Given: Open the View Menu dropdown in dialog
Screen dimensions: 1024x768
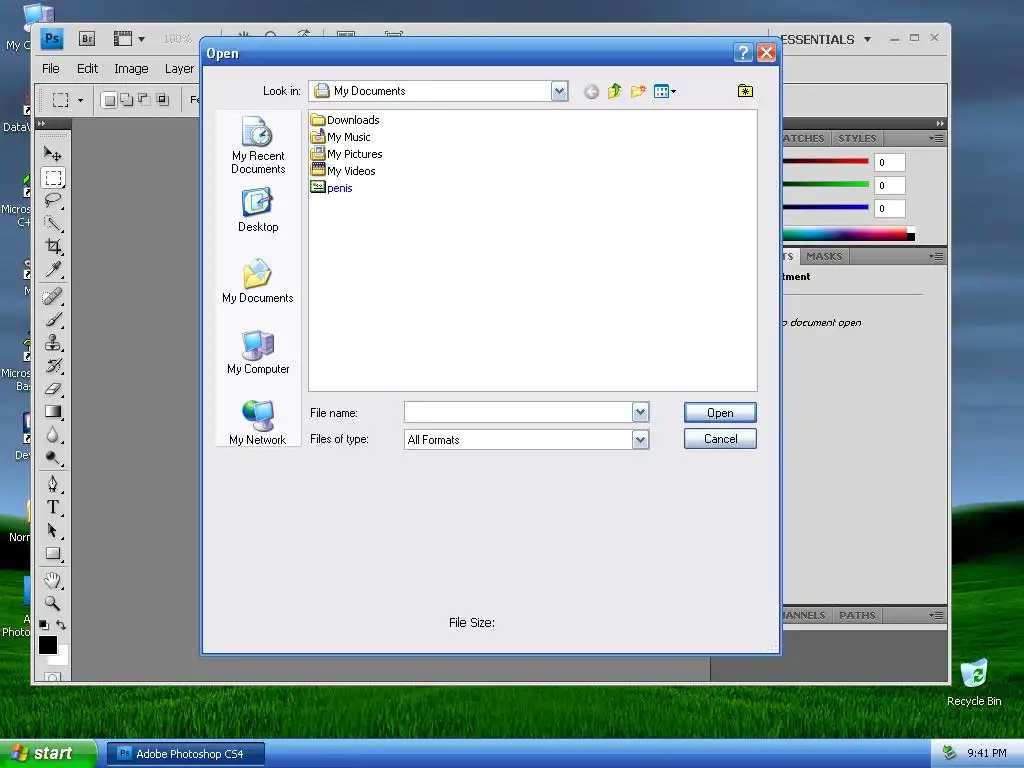Looking at the screenshot, I should click(x=665, y=91).
